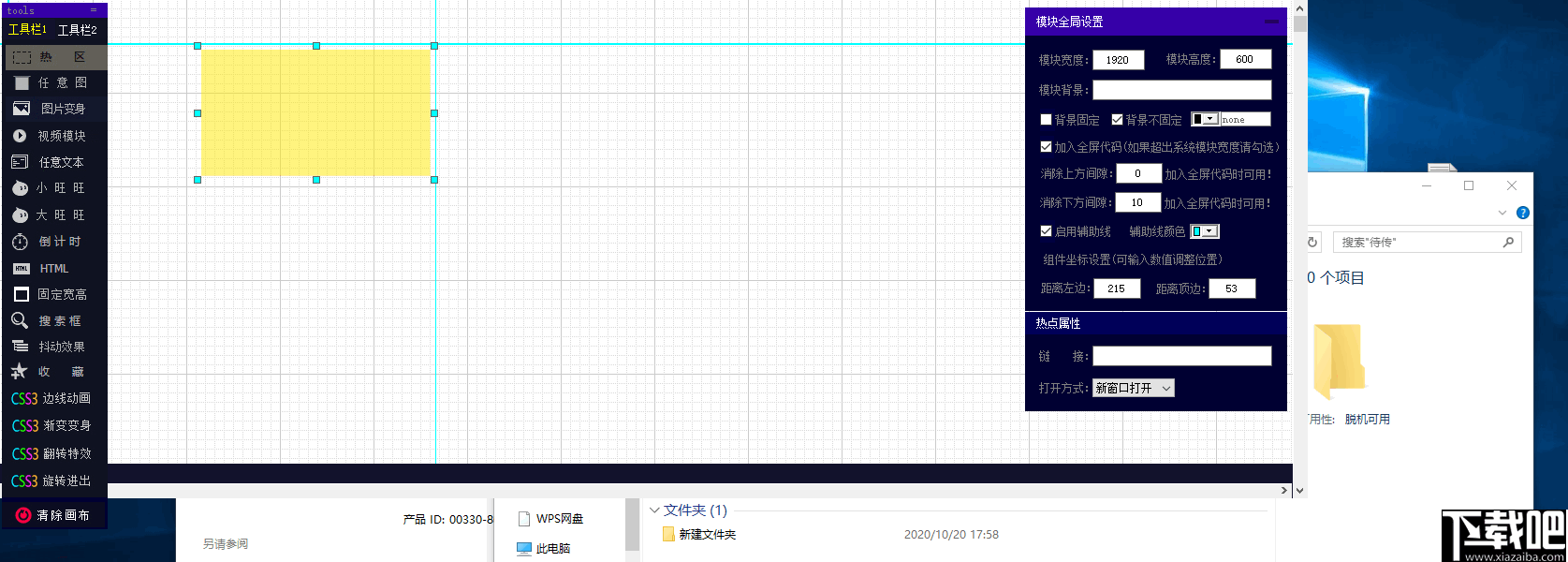Select the 视频模块 play icon
Screen dimensions: 1568x562
click(20, 136)
